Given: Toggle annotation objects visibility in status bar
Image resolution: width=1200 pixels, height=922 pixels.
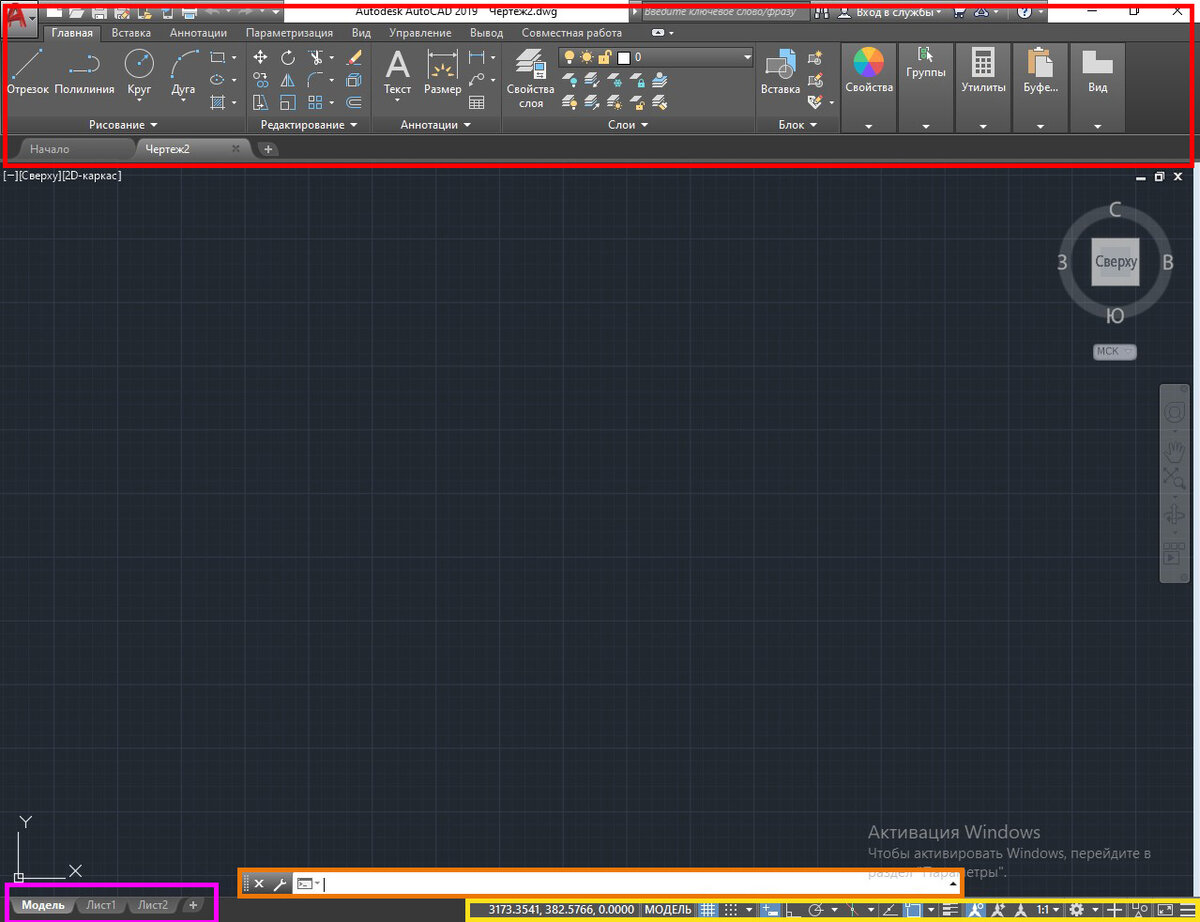Looking at the screenshot, I should pos(975,910).
